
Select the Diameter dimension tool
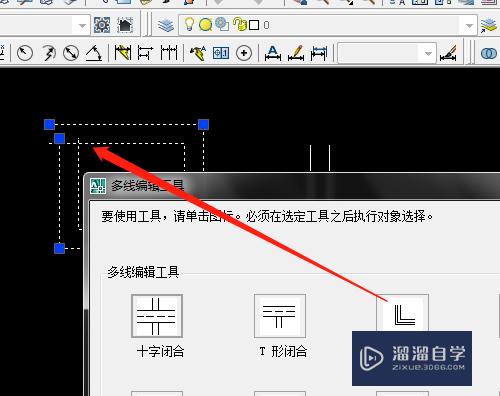click(71, 53)
